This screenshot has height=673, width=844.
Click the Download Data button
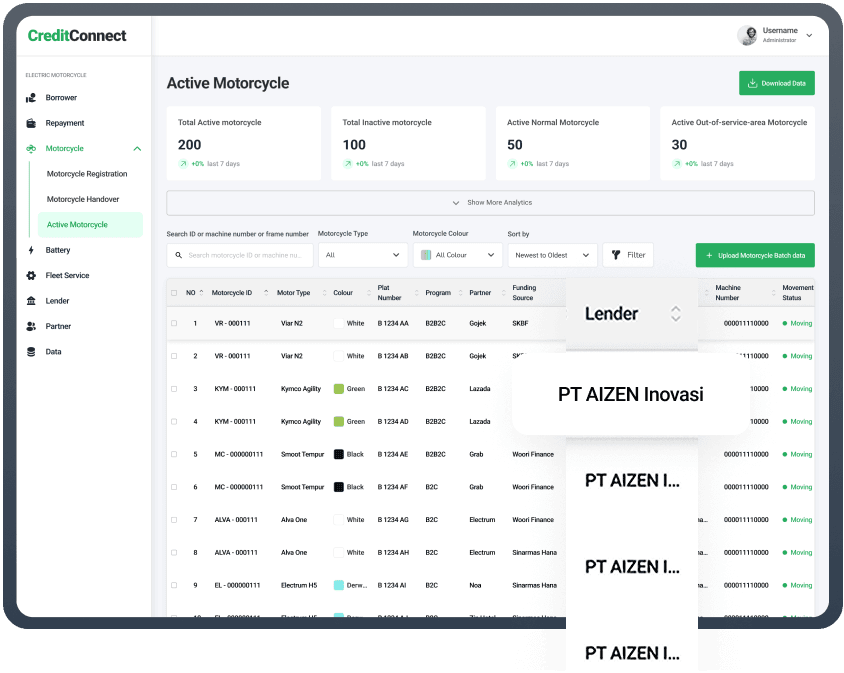(777, 83)
